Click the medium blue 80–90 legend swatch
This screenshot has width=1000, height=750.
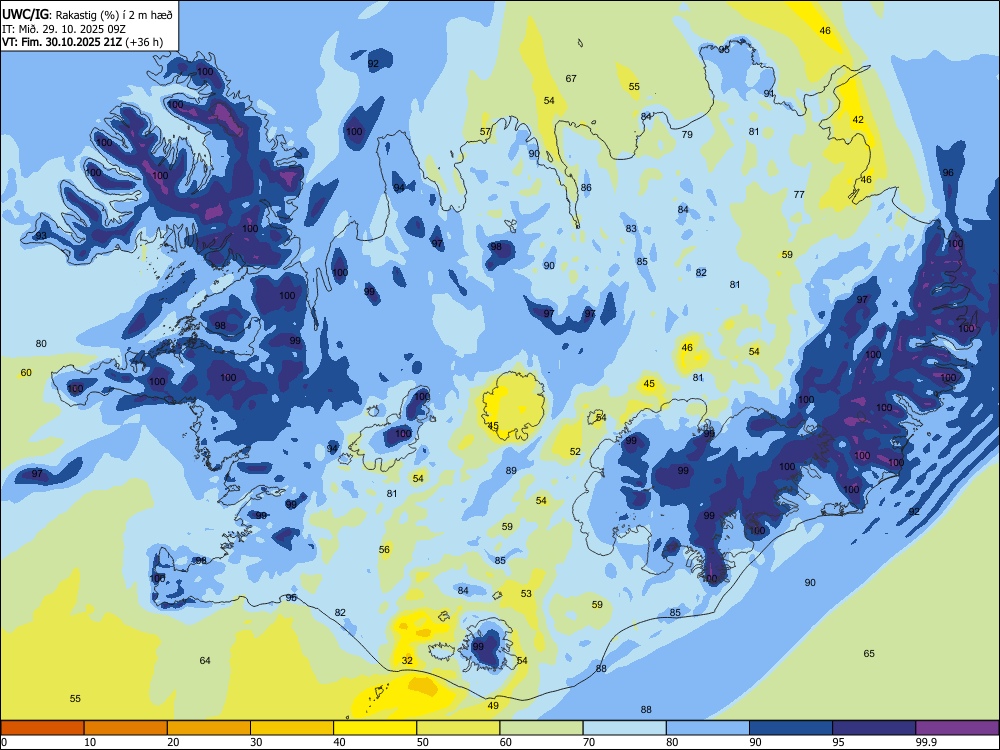point(708,728)
